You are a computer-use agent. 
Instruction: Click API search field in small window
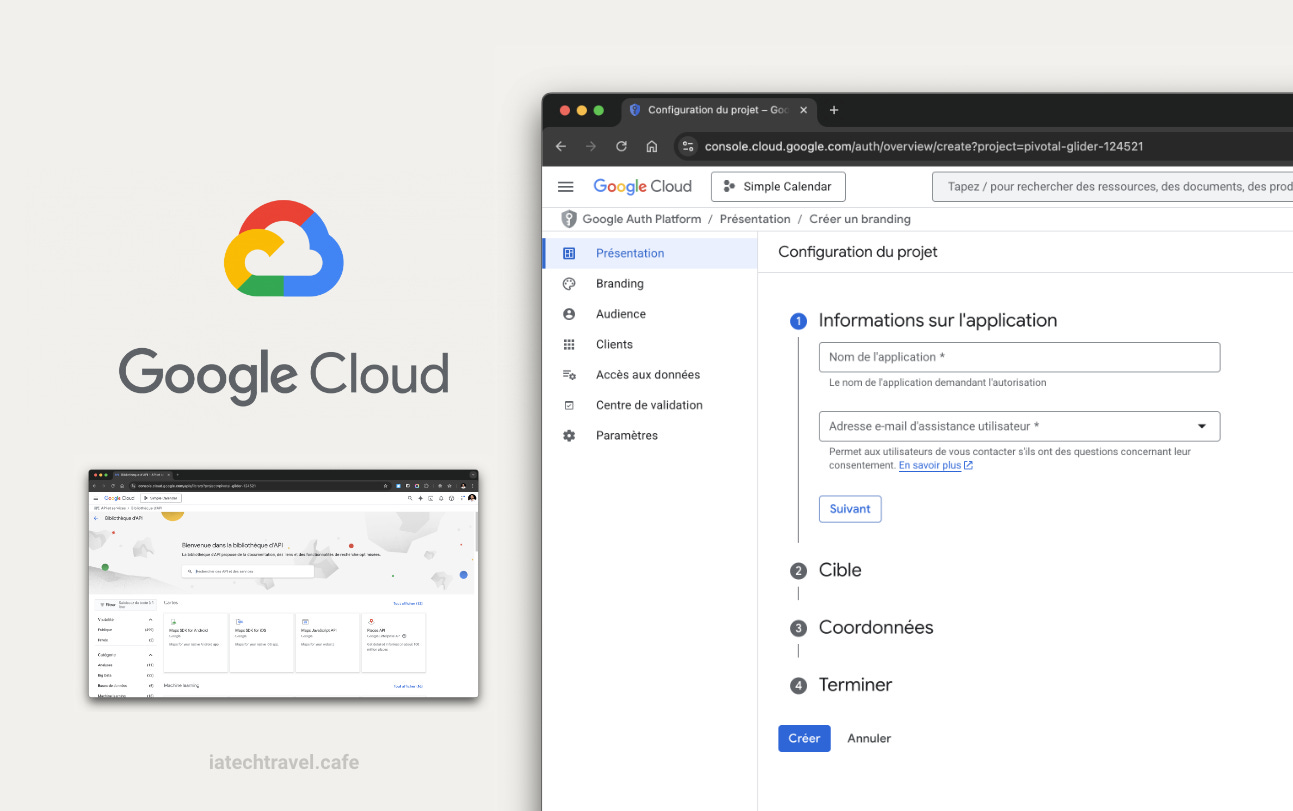[x=248, y=572]
